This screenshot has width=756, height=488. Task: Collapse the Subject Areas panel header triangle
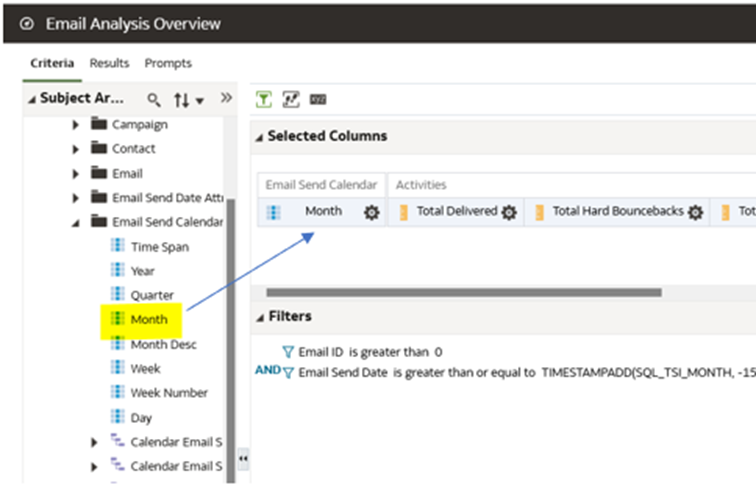tap(32, 99)
